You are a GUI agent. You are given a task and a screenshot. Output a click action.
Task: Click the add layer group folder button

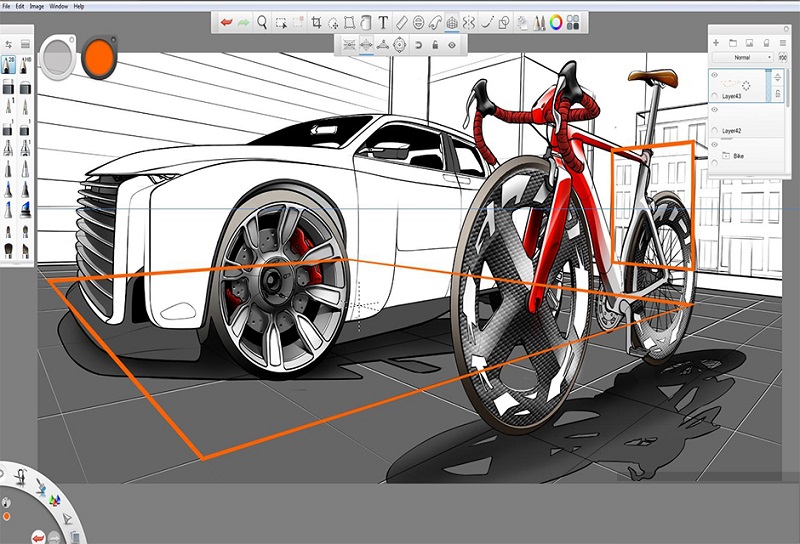pos(733,43)
